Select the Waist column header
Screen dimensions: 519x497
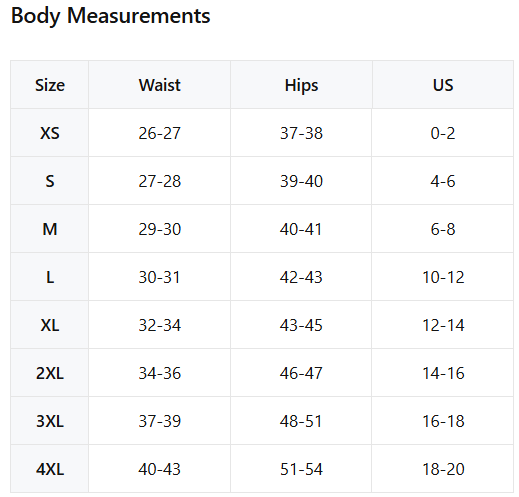pos(160,85)
